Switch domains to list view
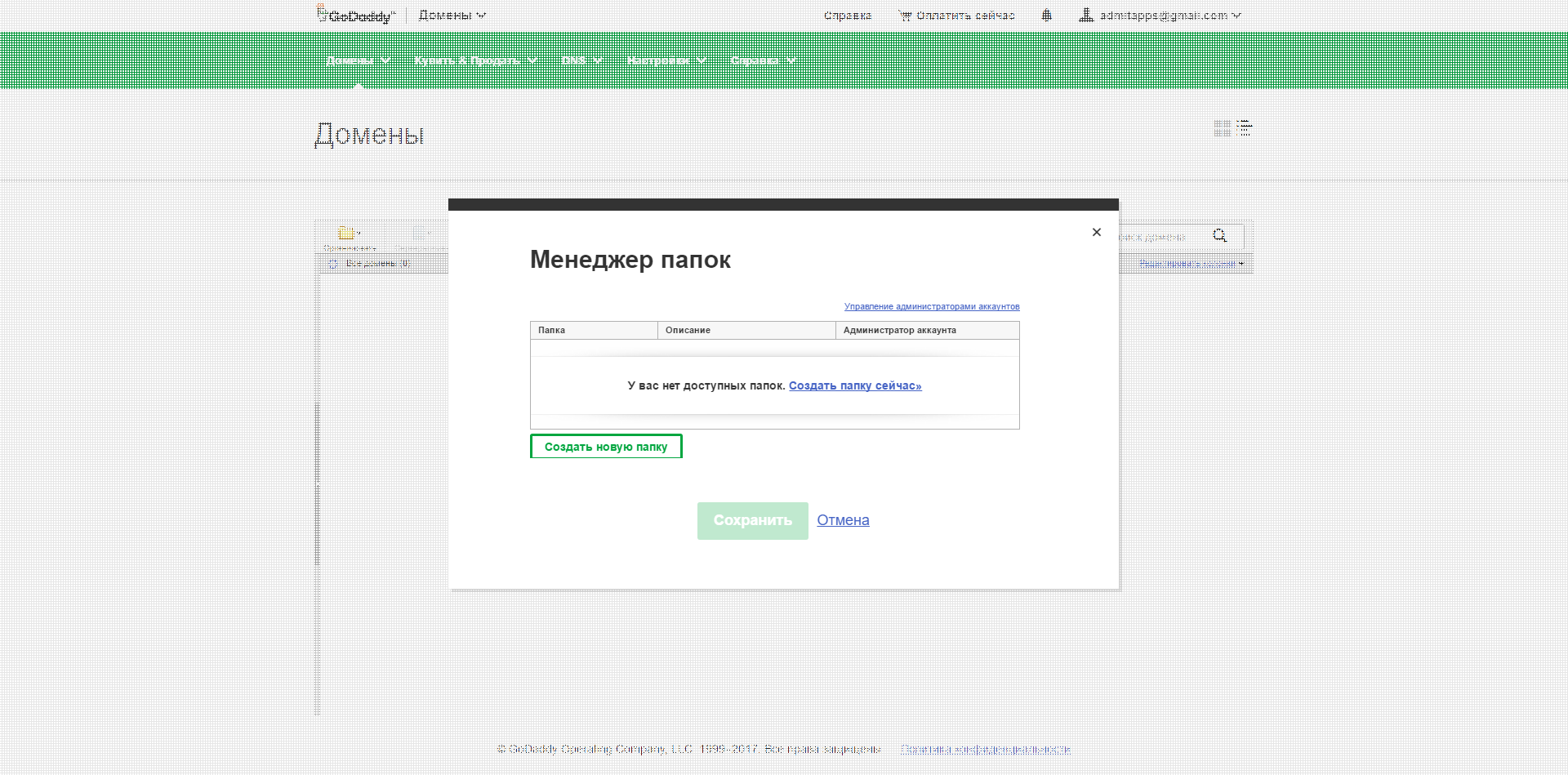 (x=1244, y=128)
